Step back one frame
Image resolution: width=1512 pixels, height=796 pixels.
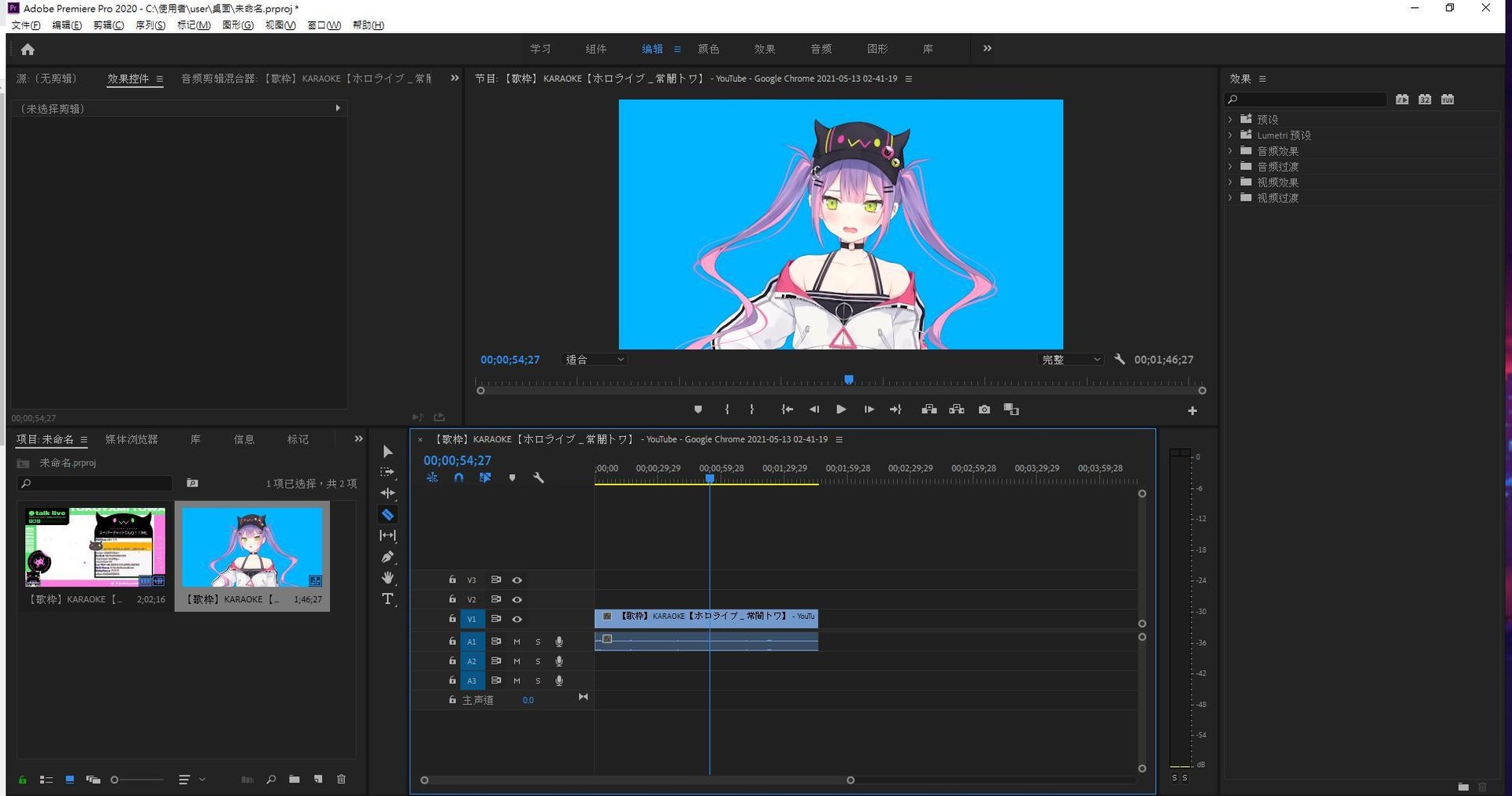tap(814, 409)
